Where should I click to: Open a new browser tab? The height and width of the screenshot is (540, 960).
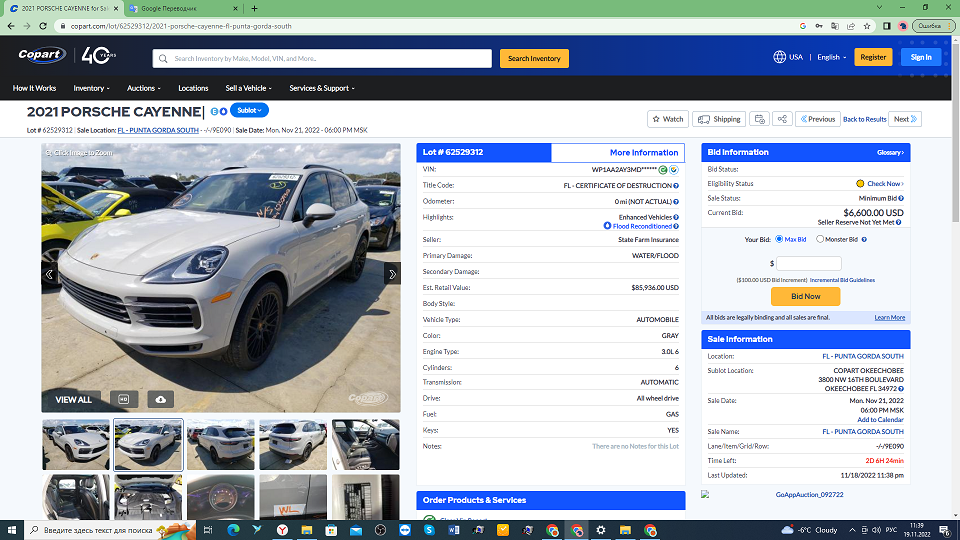(254, 9)
